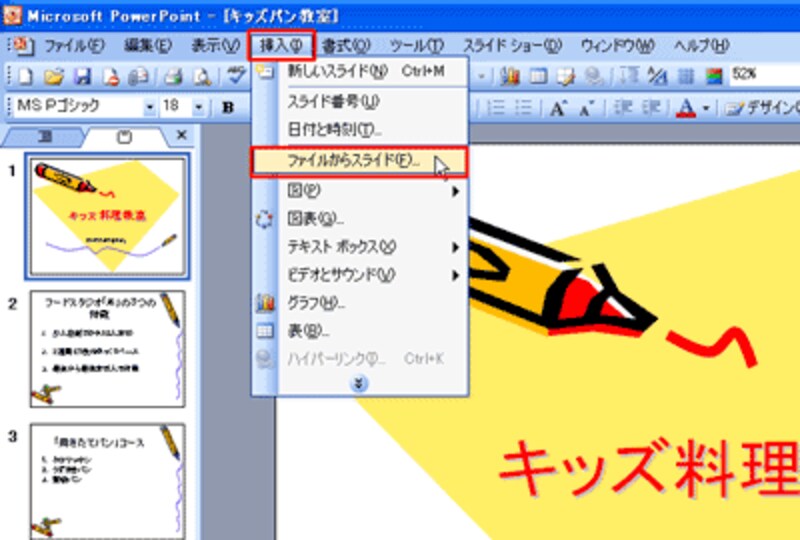The height and width of the screenshot is (540, 800).
Task: Apply the red font color button
Action: pos(686,108)
